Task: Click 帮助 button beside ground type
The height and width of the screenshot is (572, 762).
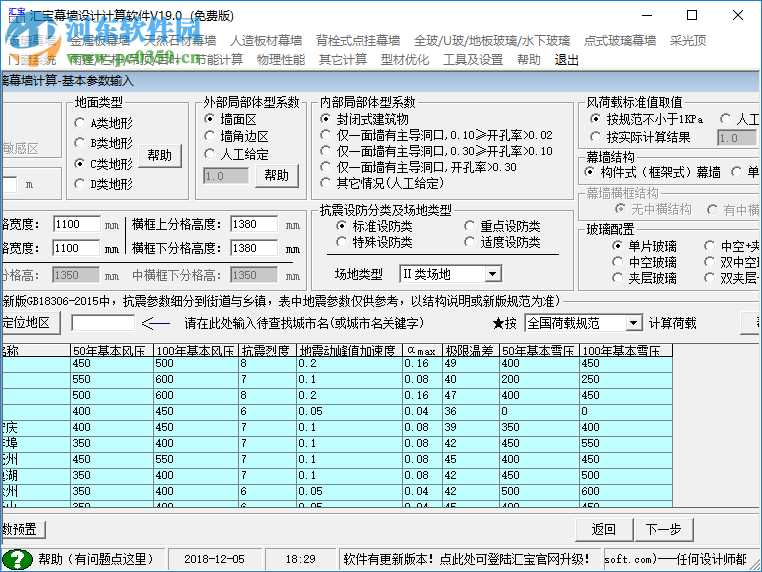Action: (160, 156)
